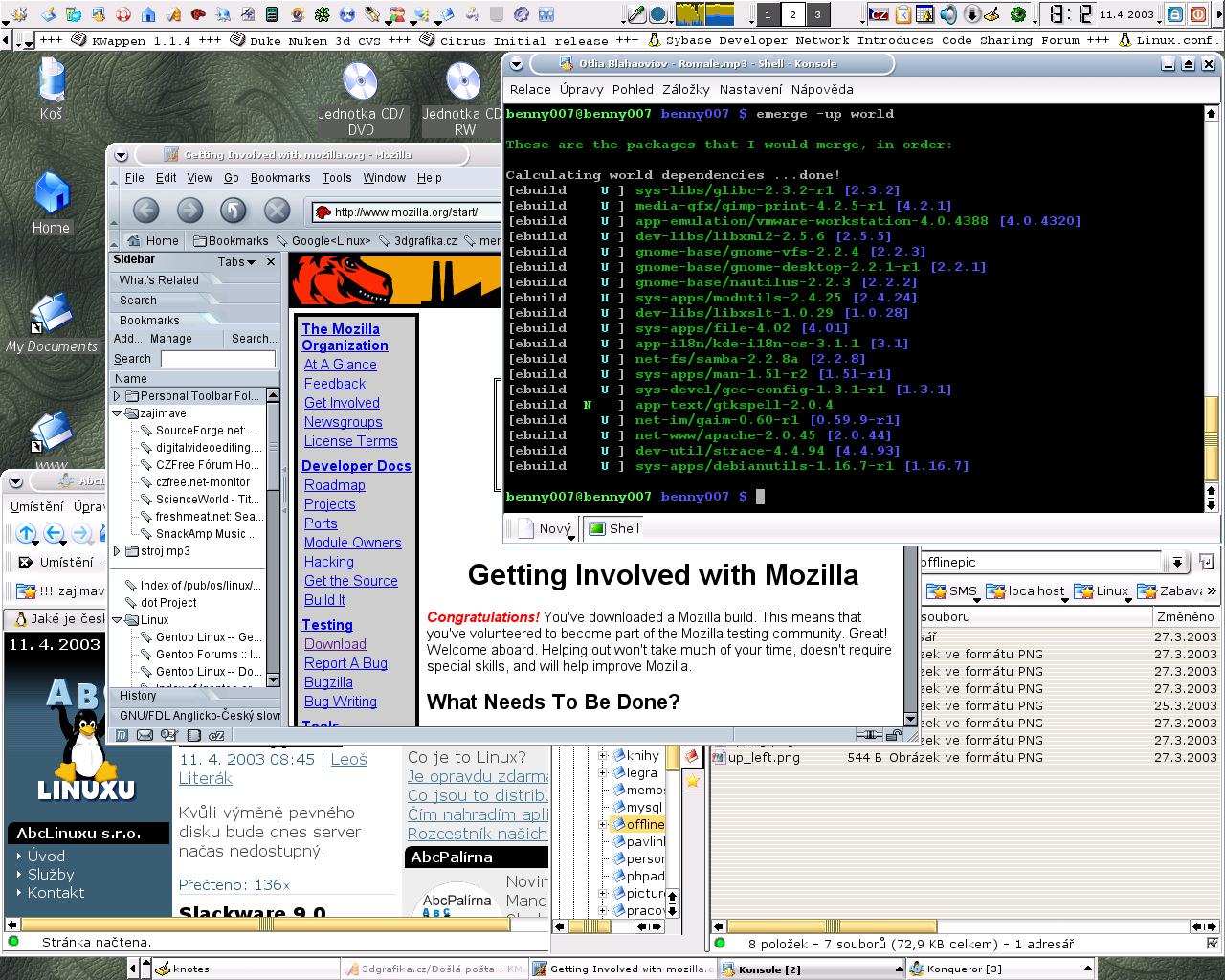Click into the bookmarks Search text field
This screenshot has height=980, width=1225.
click(218, 359)
